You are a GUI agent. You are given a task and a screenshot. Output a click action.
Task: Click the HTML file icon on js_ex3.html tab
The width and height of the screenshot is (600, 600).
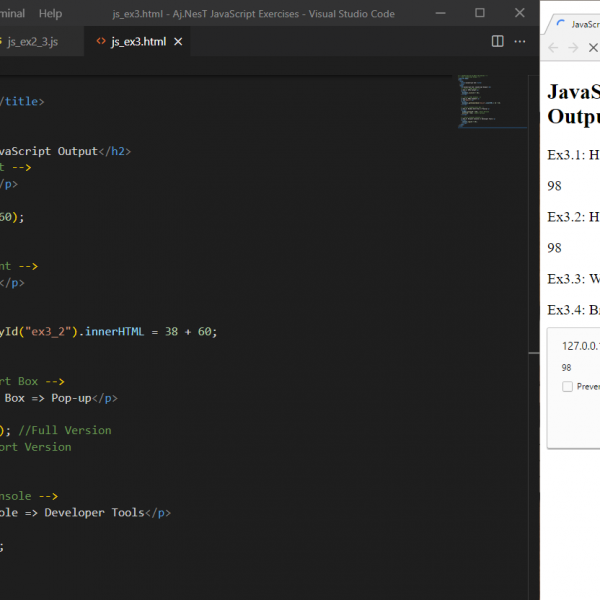100,42
